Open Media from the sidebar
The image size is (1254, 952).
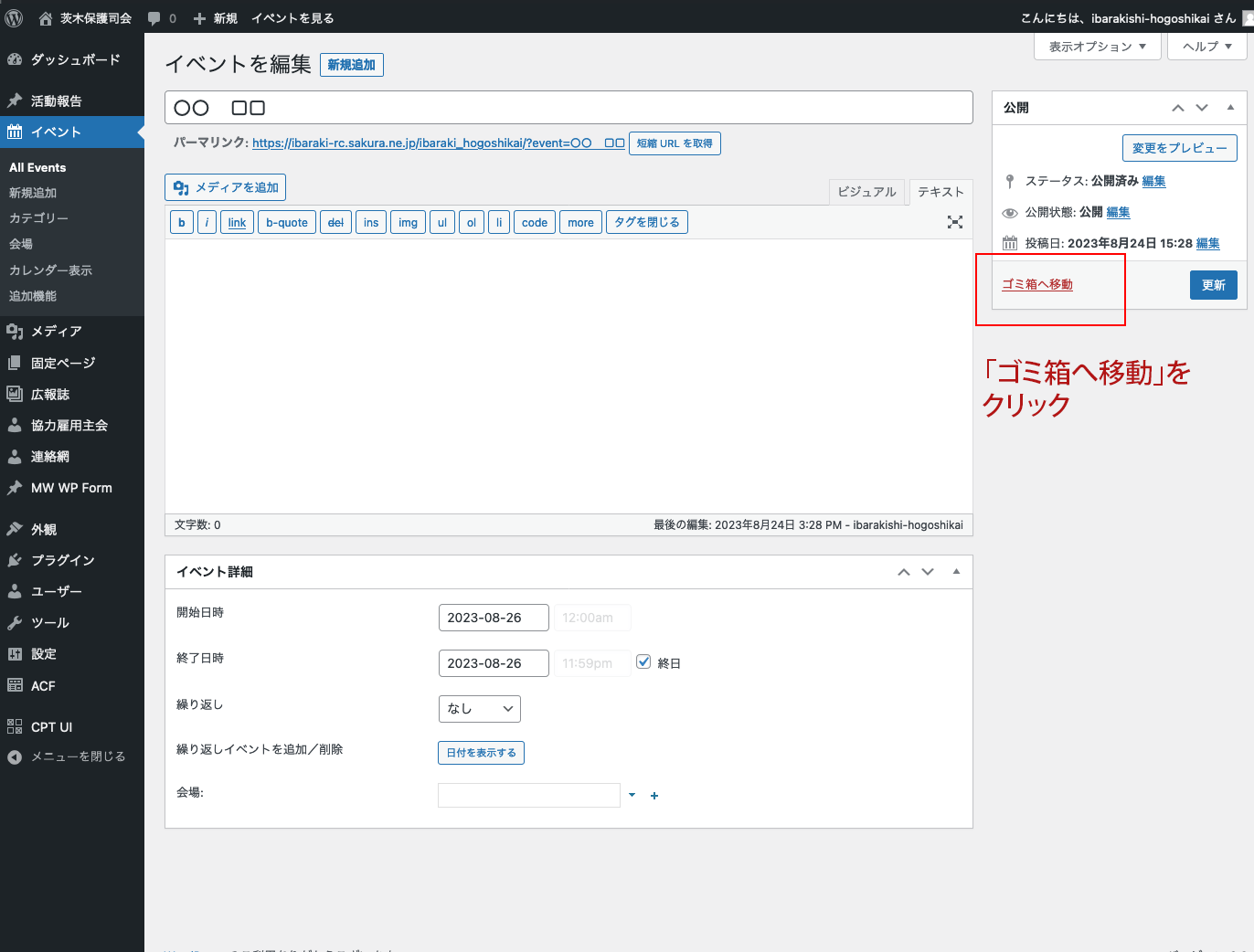click(57, 332)
